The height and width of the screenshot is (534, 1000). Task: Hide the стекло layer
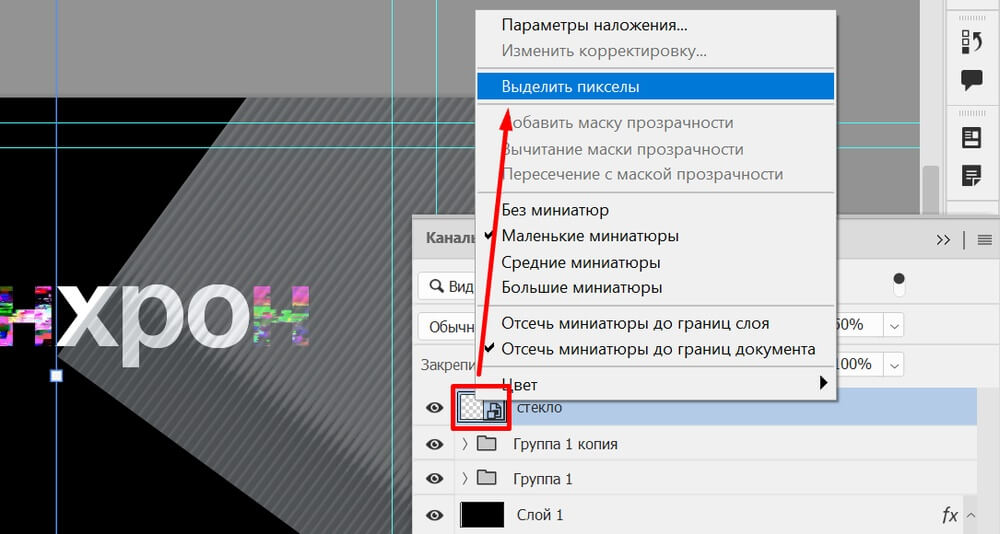coord(434,407)
